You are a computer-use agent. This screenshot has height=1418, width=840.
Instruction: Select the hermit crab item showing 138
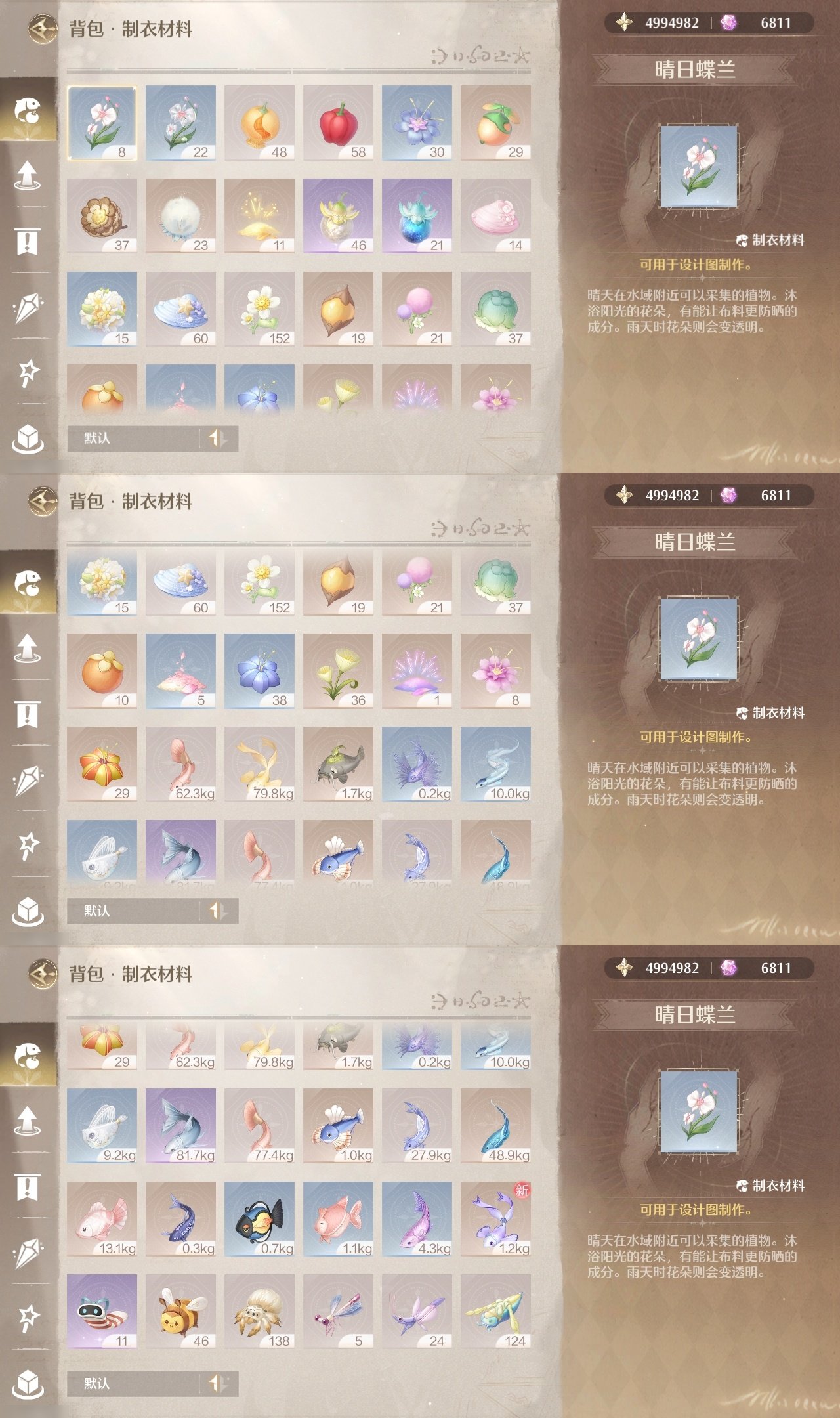tap(259, 1312)
